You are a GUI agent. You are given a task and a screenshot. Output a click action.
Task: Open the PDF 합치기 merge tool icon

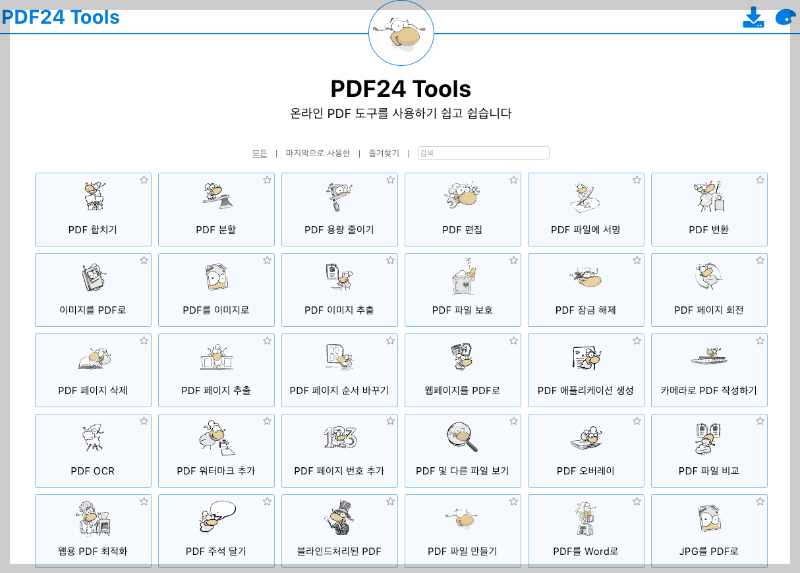[x=94, y=196]
